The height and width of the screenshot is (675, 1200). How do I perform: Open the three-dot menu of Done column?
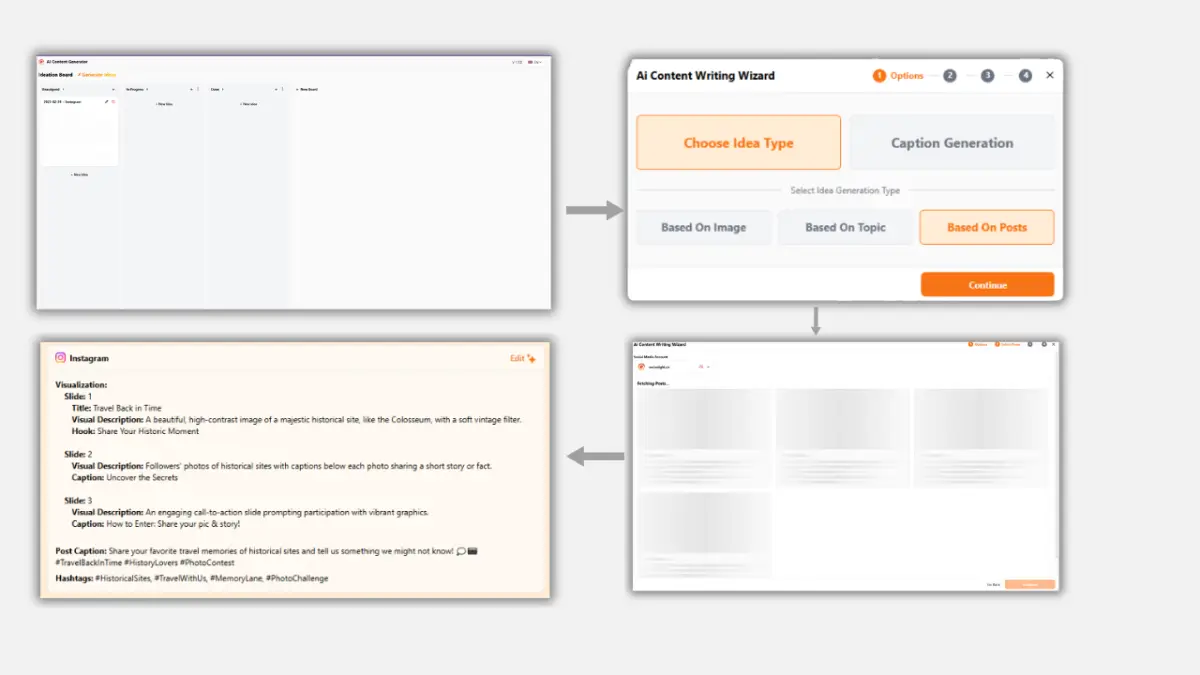tap(283, 89)
